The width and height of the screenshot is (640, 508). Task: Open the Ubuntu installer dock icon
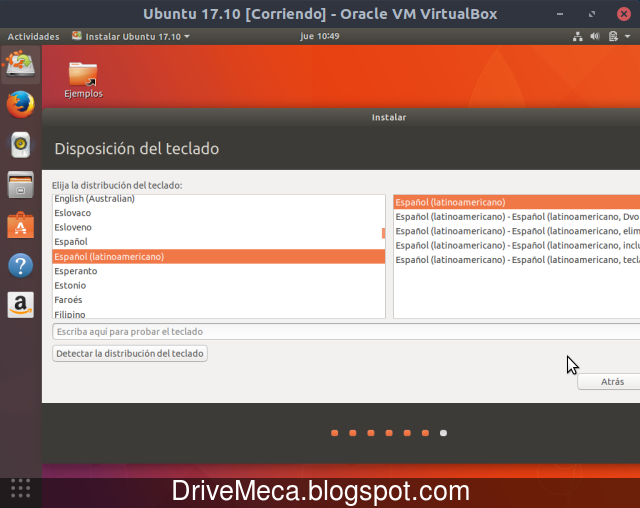pyautogui.click(x=20, y=64)
